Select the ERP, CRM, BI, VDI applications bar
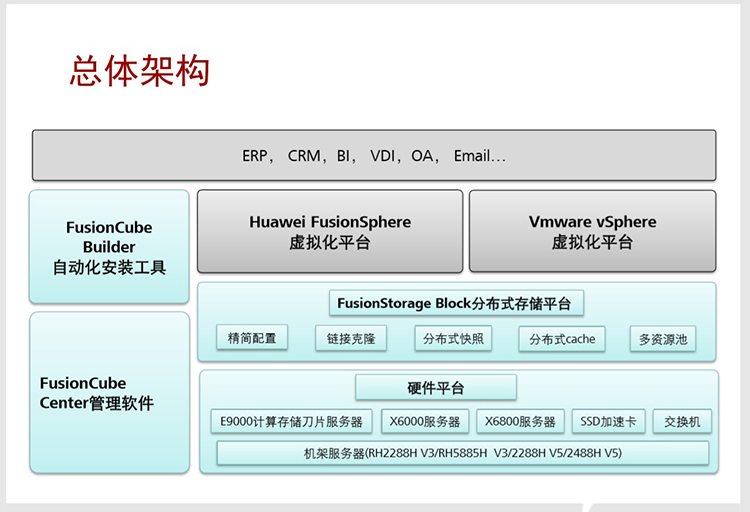This screenshot has height=512, width=750. coord(374,156)
